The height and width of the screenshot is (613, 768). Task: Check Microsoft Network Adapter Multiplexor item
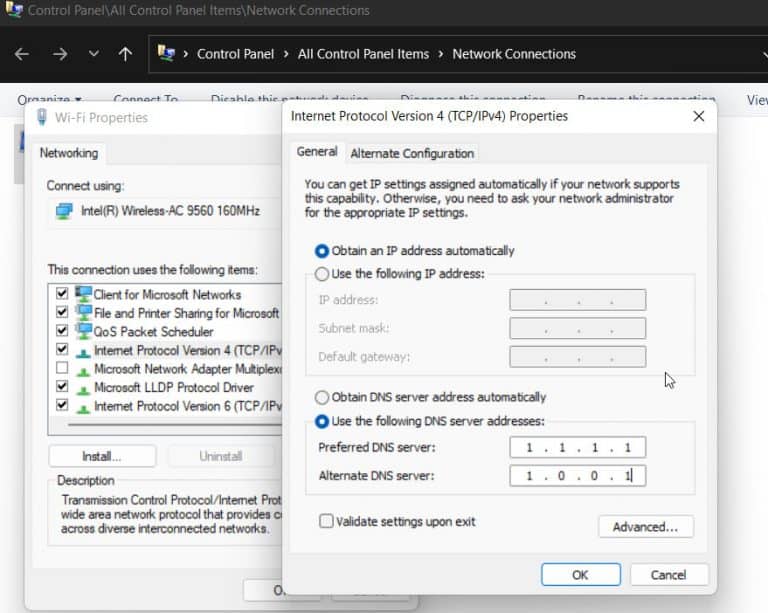point(63,369)
